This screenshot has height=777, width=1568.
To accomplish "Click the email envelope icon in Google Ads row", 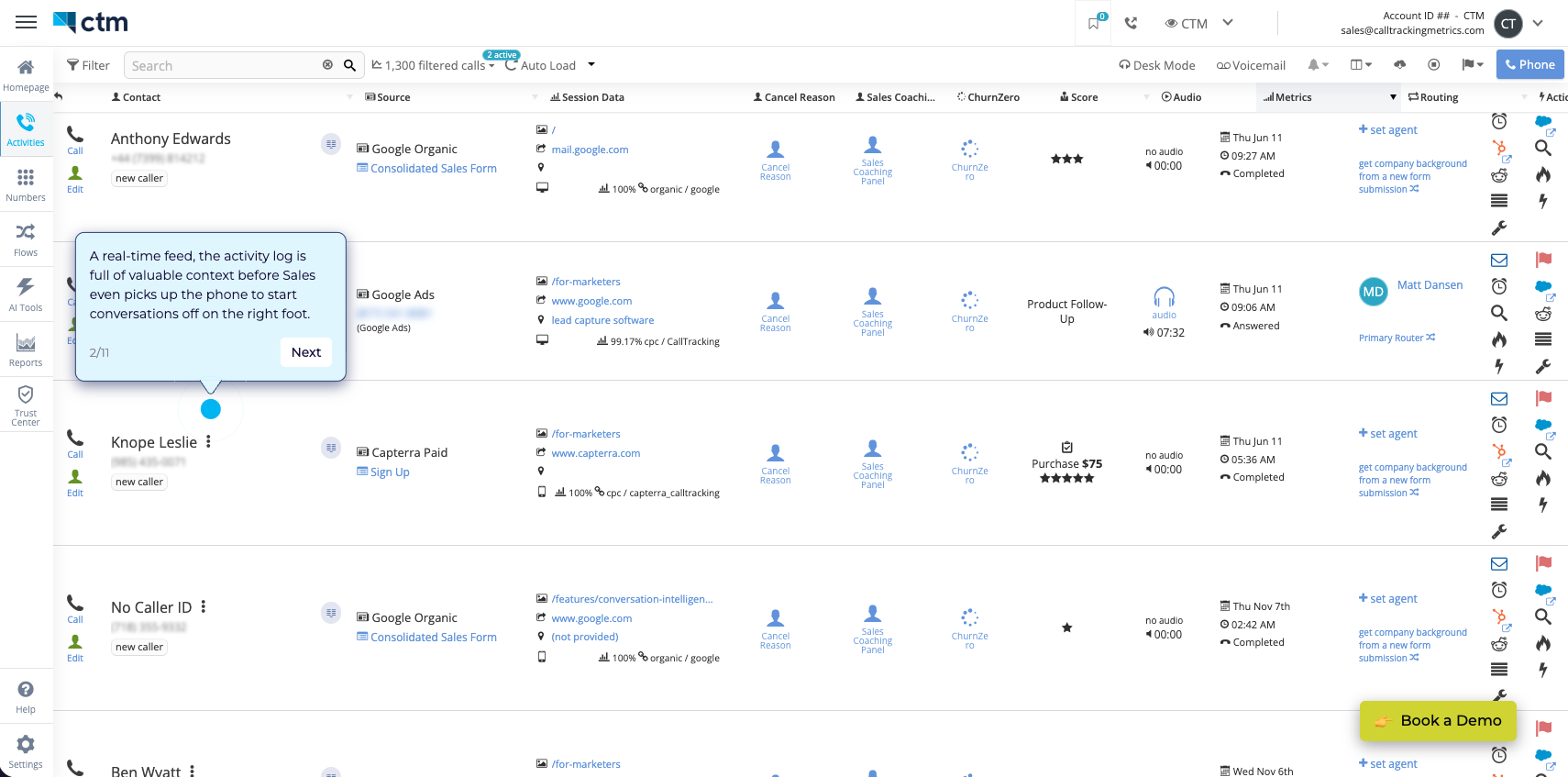I will [1499, 261].
